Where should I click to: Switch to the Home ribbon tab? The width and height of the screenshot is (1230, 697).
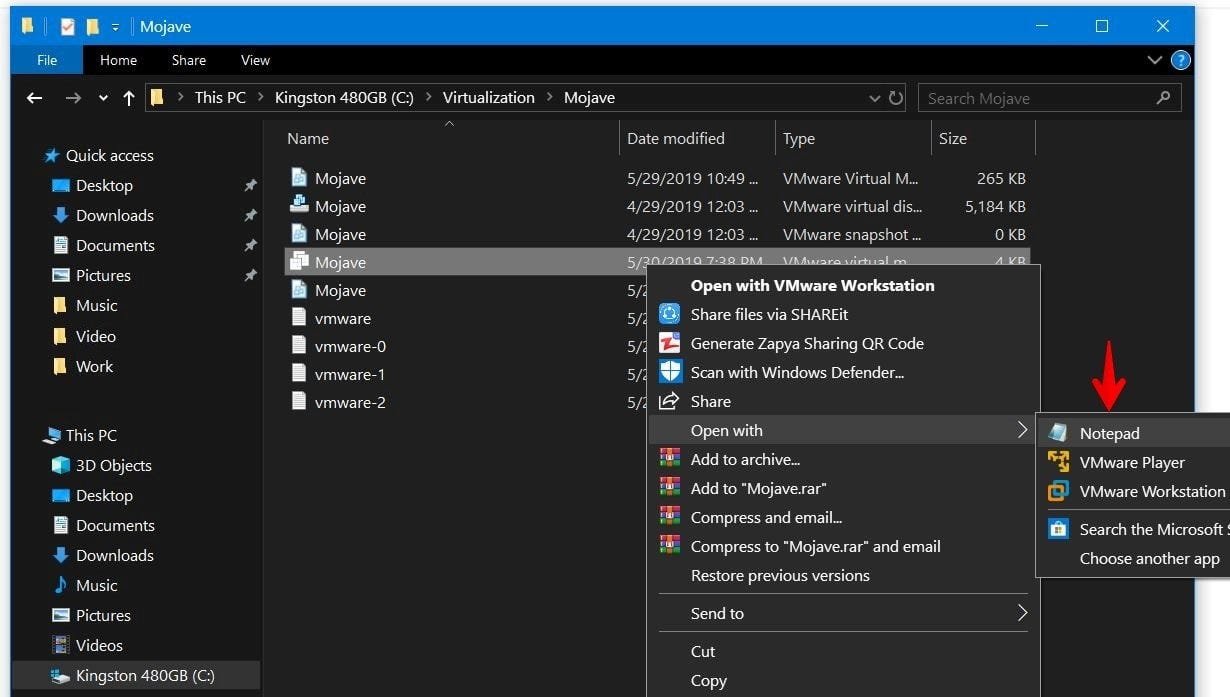click(118, 60)
